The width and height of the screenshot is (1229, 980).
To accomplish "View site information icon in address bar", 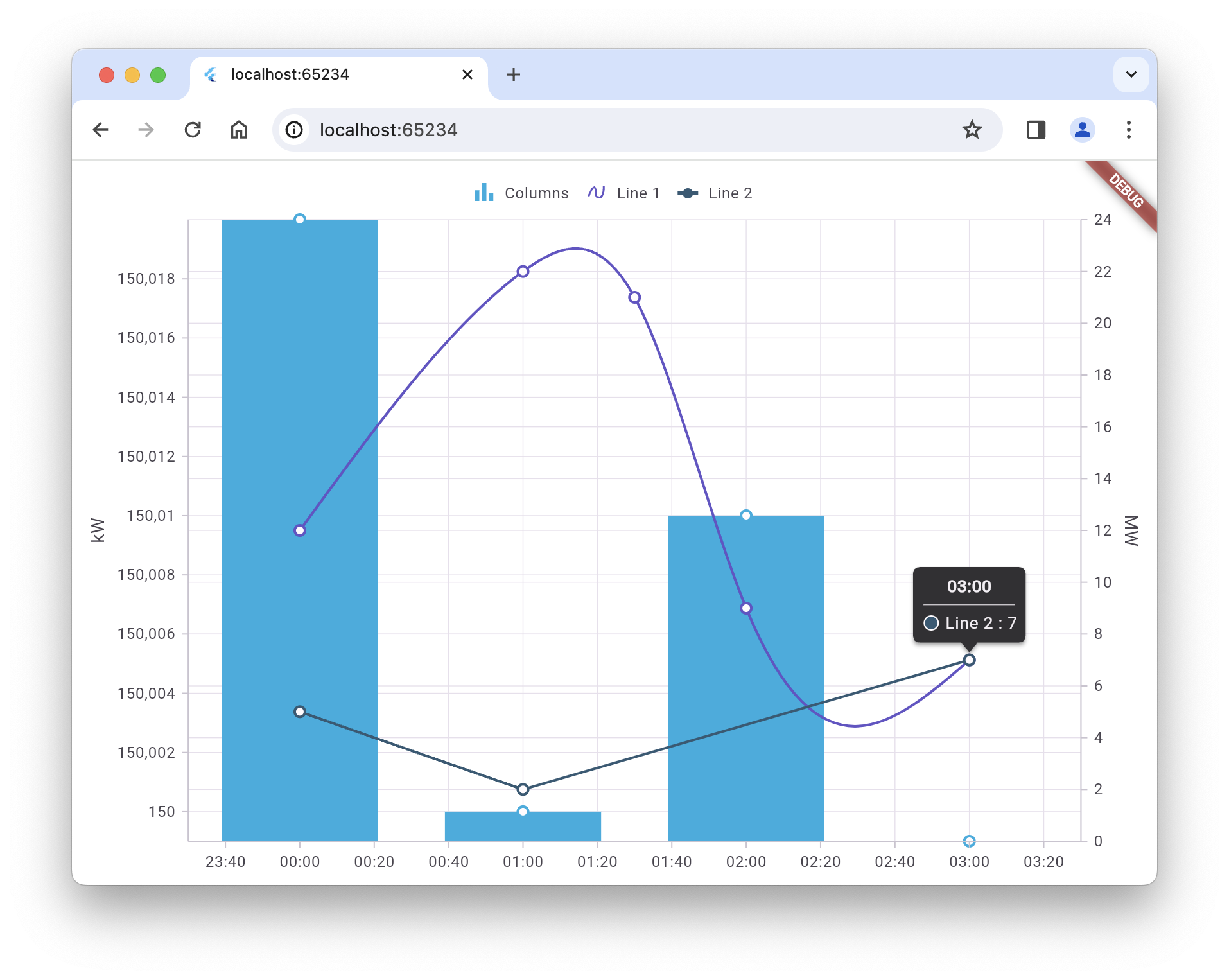I will click(x=294, y=130).
